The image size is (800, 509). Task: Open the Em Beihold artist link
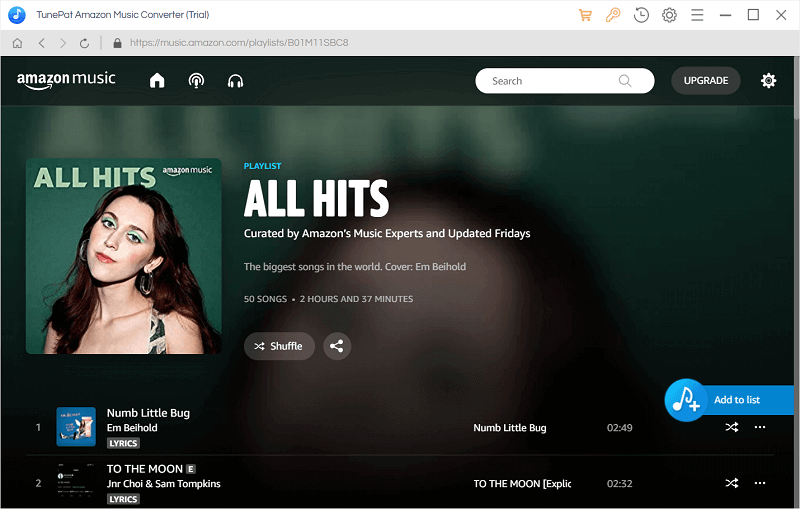(x=132, y=428)
